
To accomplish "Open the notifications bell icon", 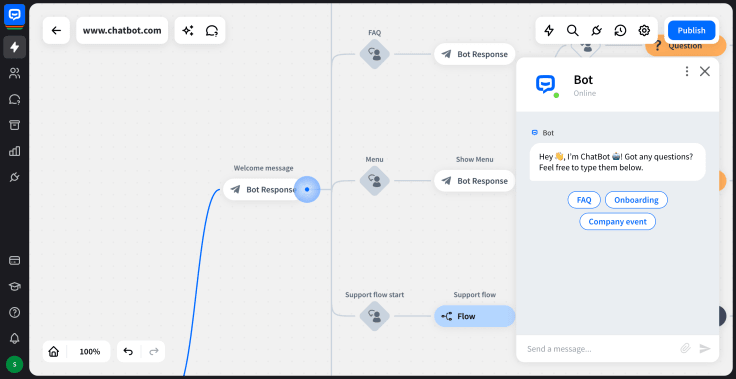I will [15, 338].
